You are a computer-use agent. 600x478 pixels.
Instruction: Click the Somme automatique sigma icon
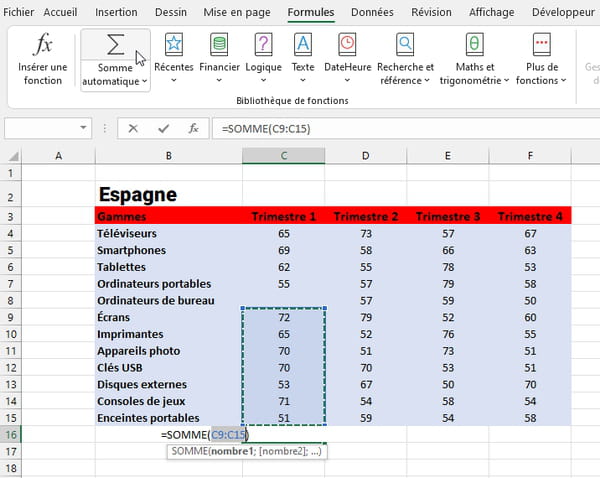[x=115, y=45]
